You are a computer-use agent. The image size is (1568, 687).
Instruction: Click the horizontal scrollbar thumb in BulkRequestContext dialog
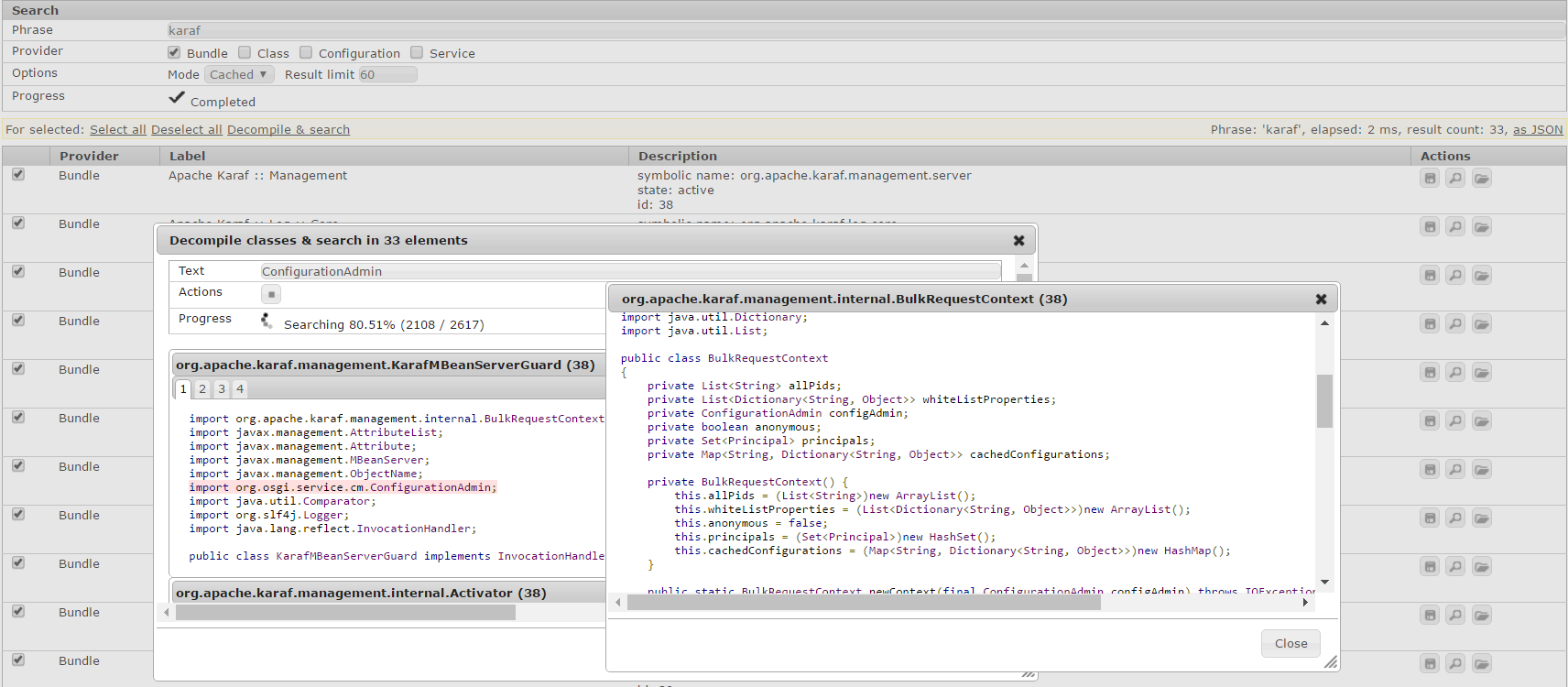tap(864, 602)
